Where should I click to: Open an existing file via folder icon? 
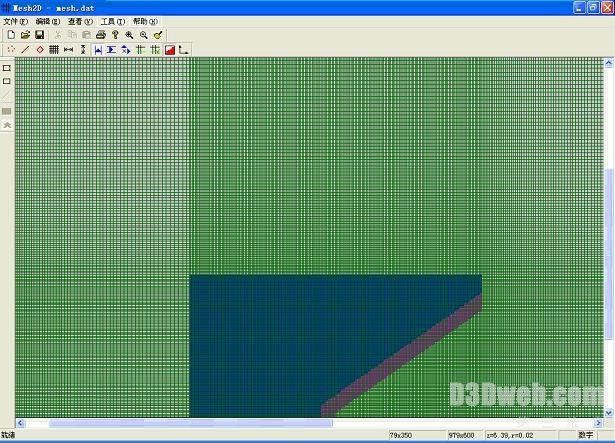pyautogui.click(x=25, y=35)
